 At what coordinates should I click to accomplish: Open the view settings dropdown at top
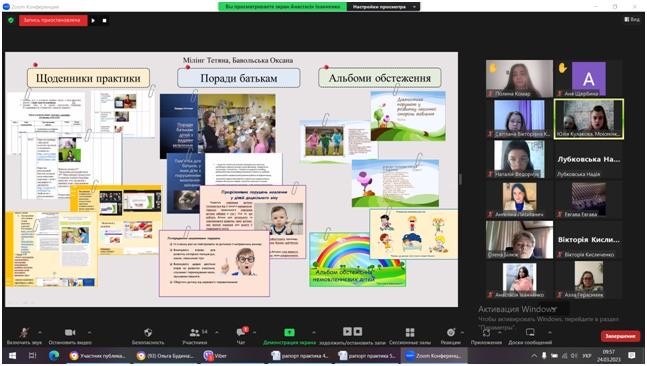point(383,7)
